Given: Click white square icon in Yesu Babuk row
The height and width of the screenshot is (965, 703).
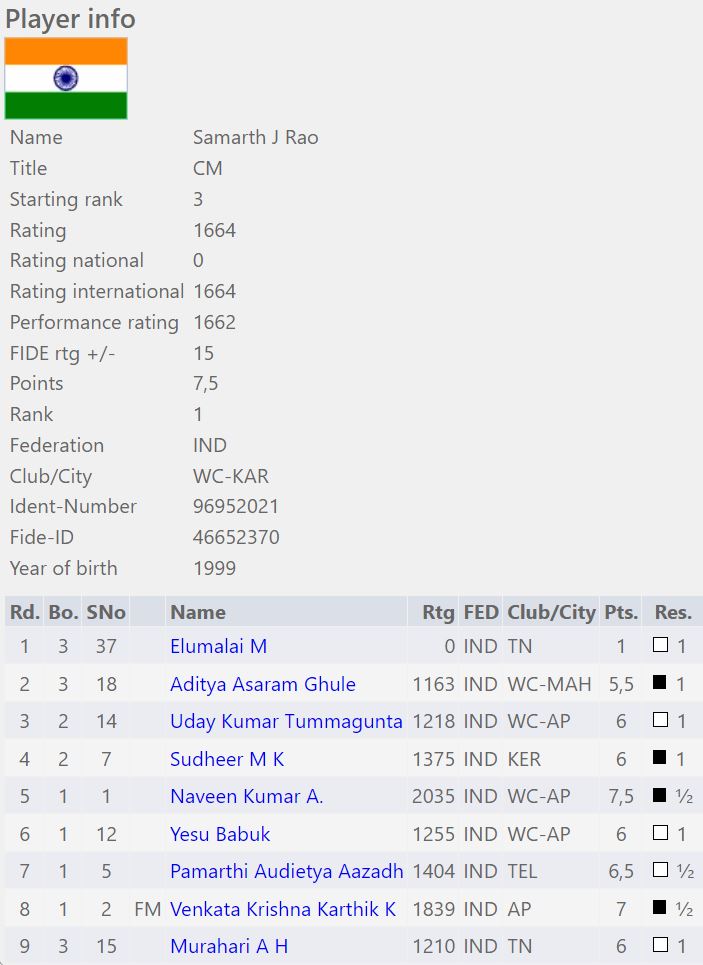Looking at the screenshot, I should tap(660, 834).
